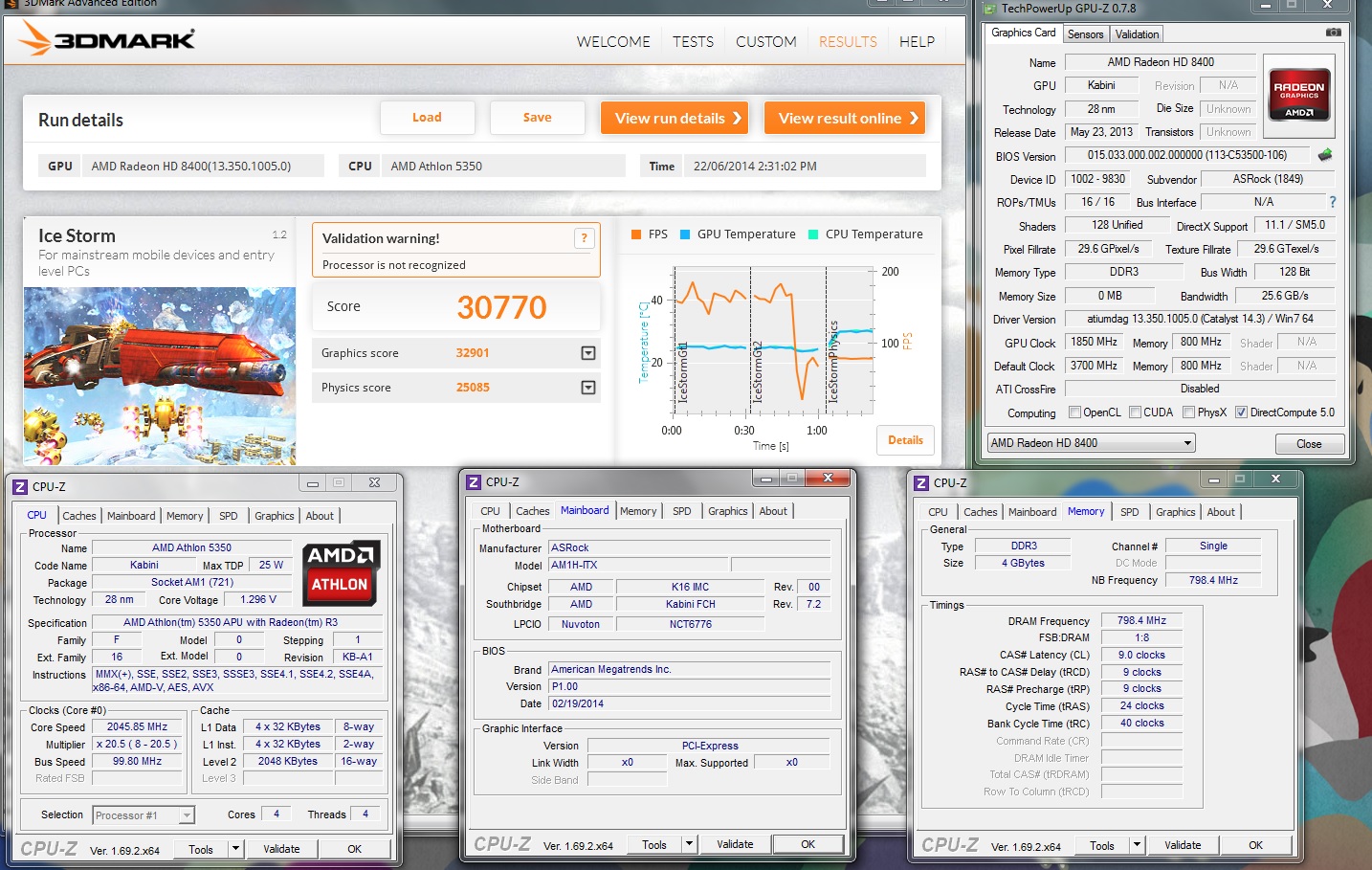Open Tools dropdown arrow in left CPU-Z window
The image size is (1372, 870).
235,849
